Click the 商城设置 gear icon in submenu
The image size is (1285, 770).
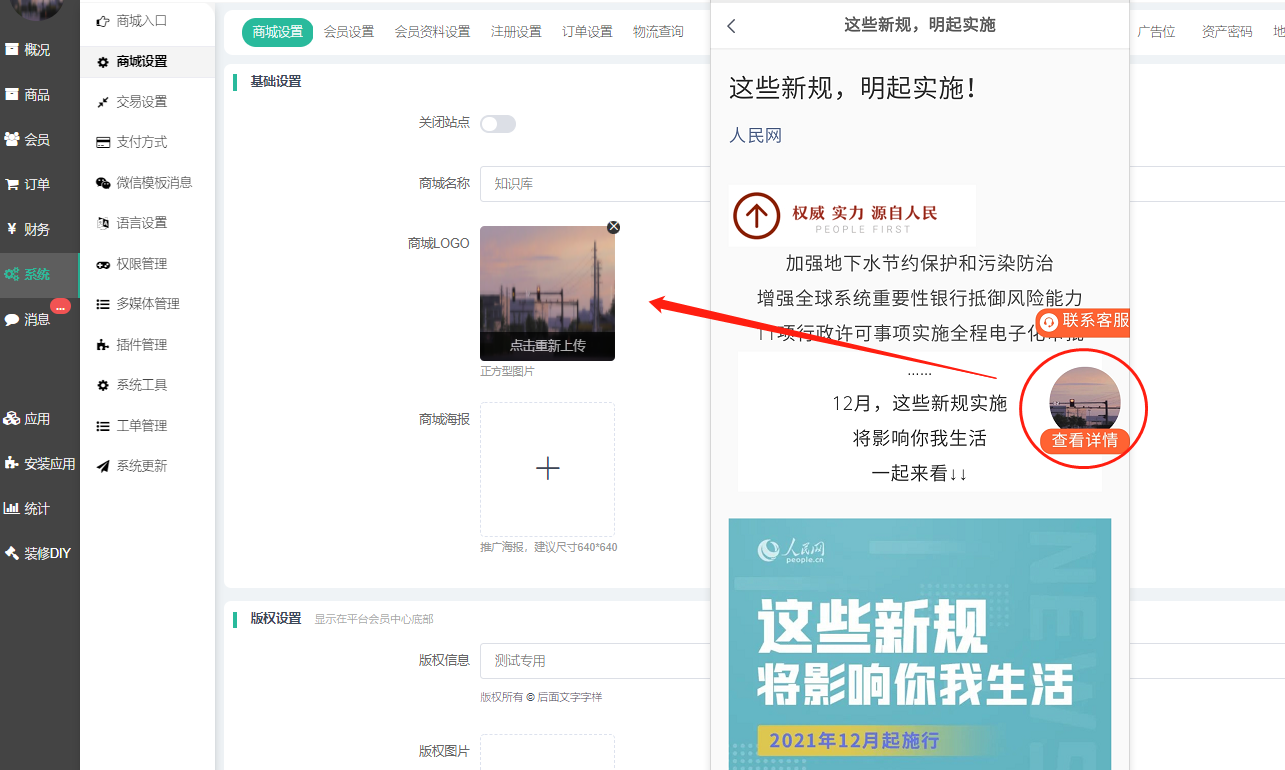103,61
